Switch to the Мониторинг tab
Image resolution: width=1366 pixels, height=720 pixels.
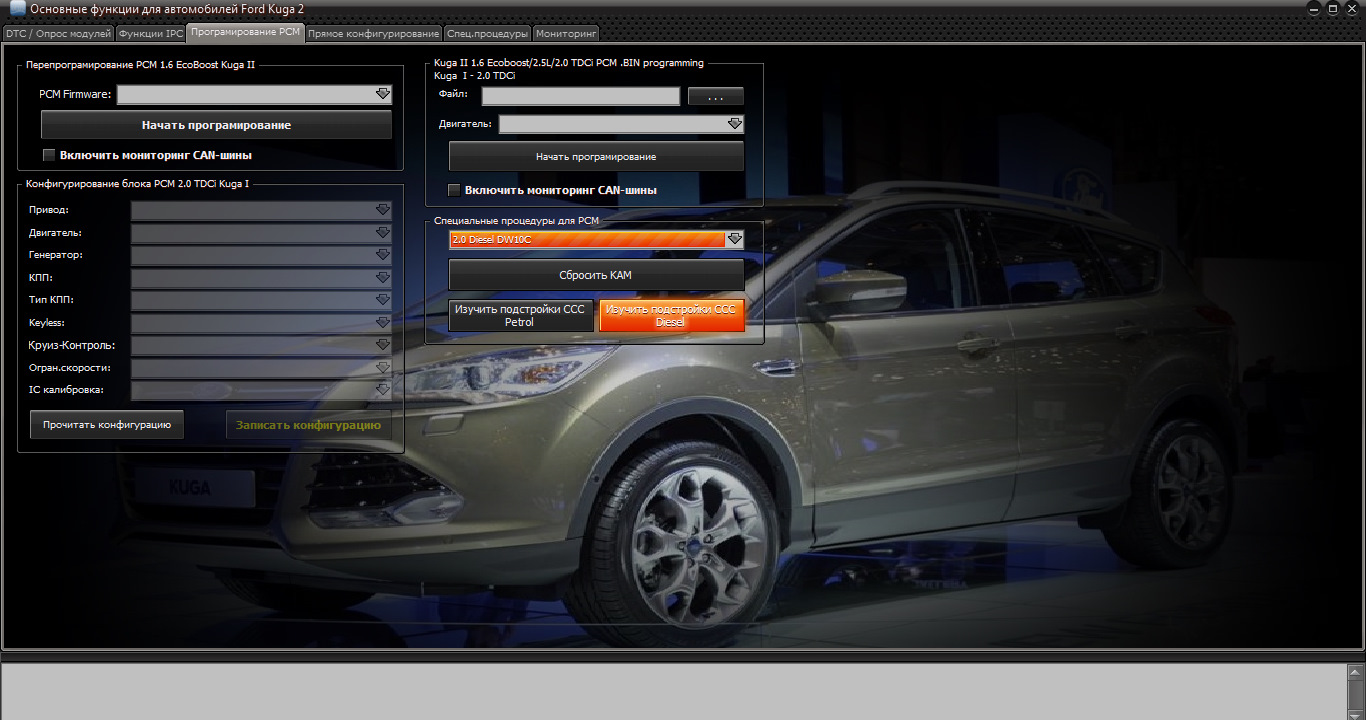pos(566,33)
